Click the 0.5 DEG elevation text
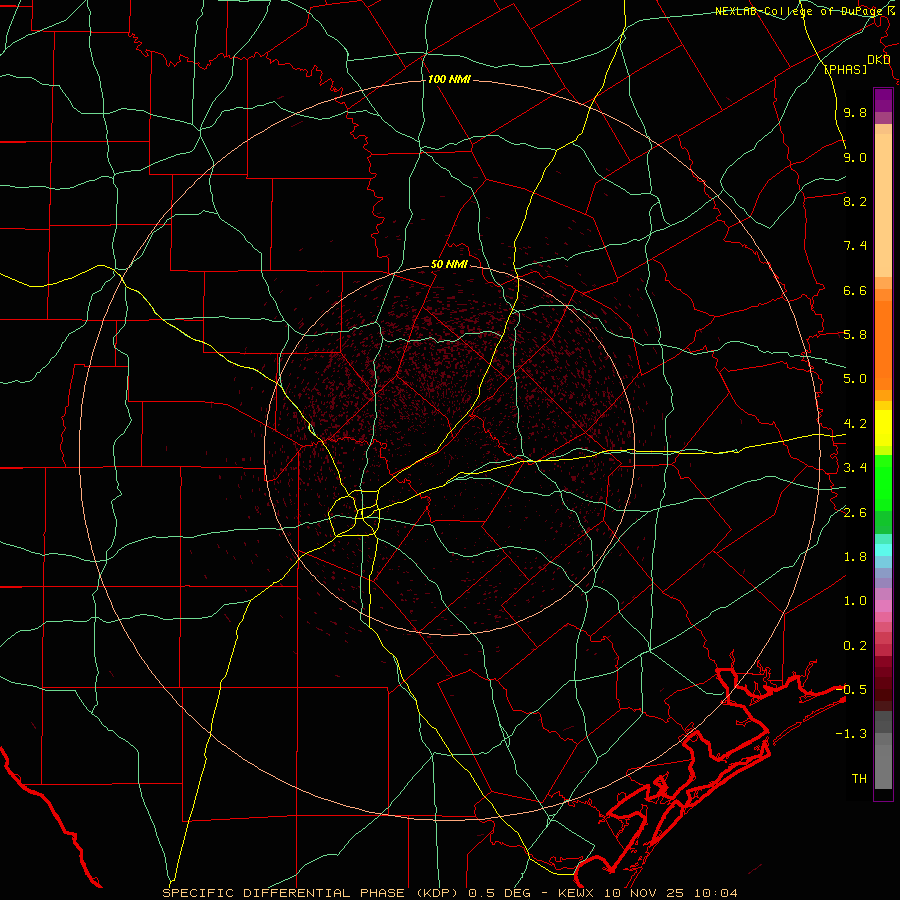 coord(498,893)
